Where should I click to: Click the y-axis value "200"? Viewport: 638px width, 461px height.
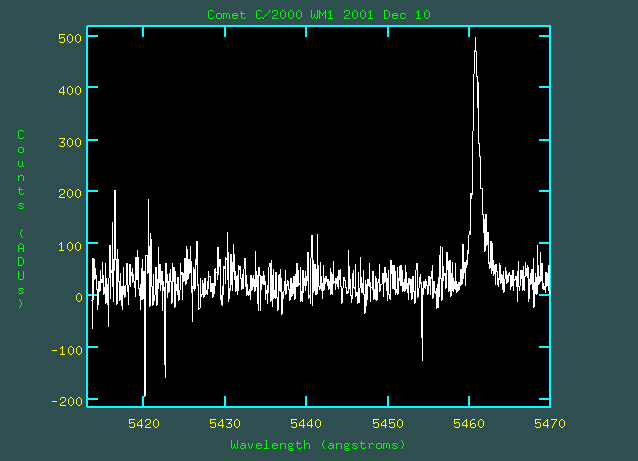70,193
